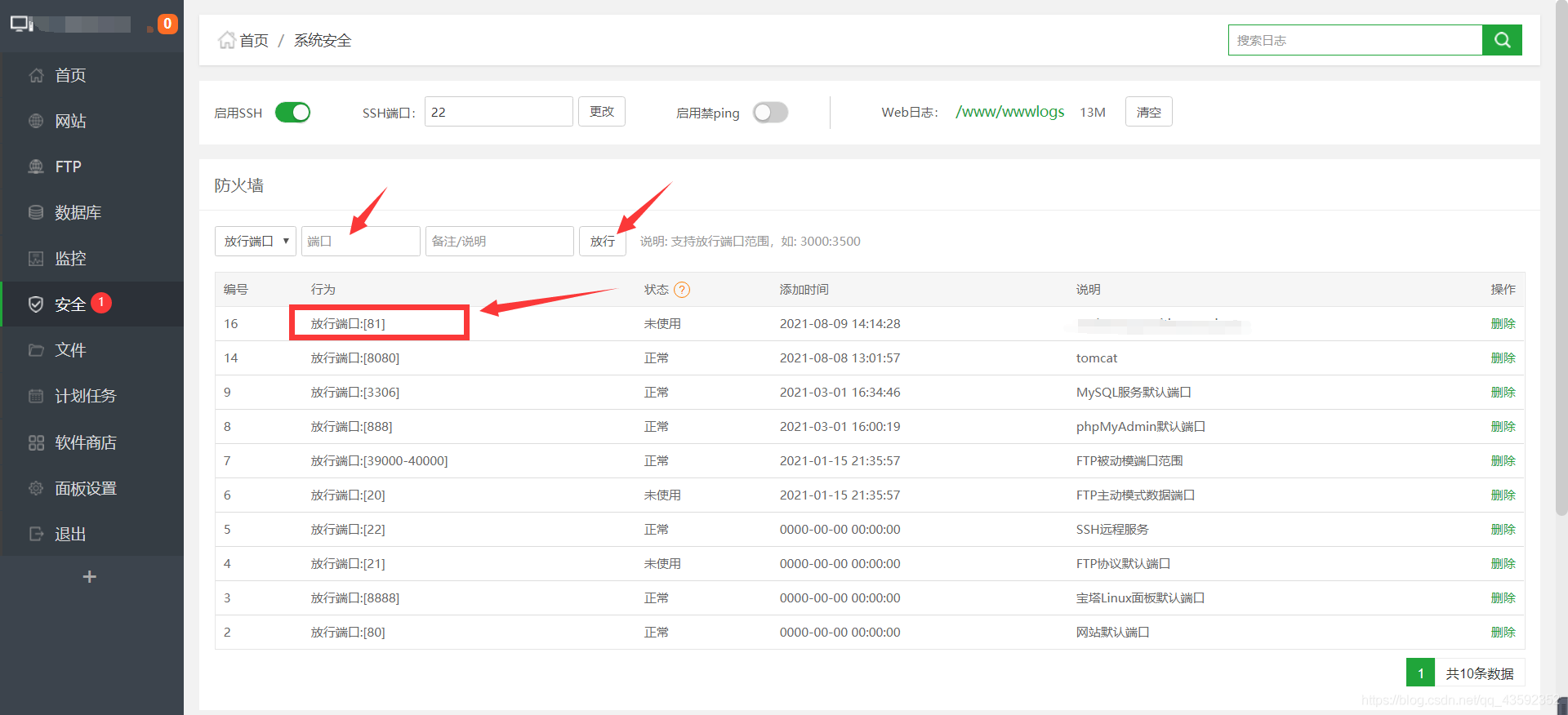Click the shield icon beside 安全
The image size is (1568, 715).
36,304
